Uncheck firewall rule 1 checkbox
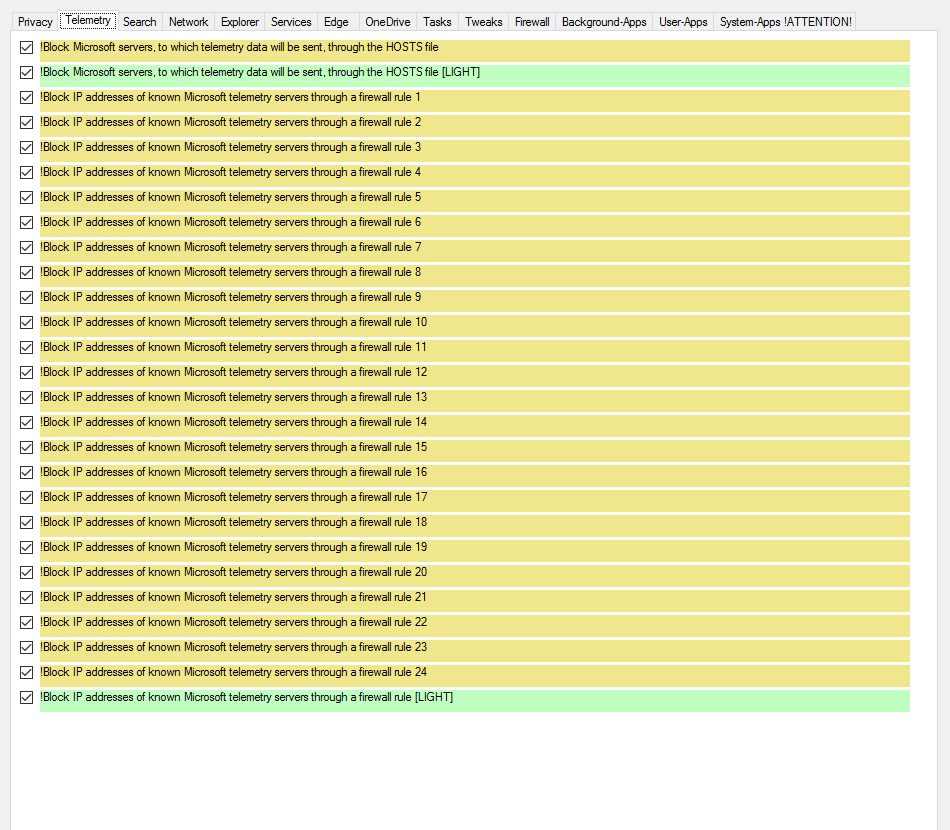 coord(26,98)
